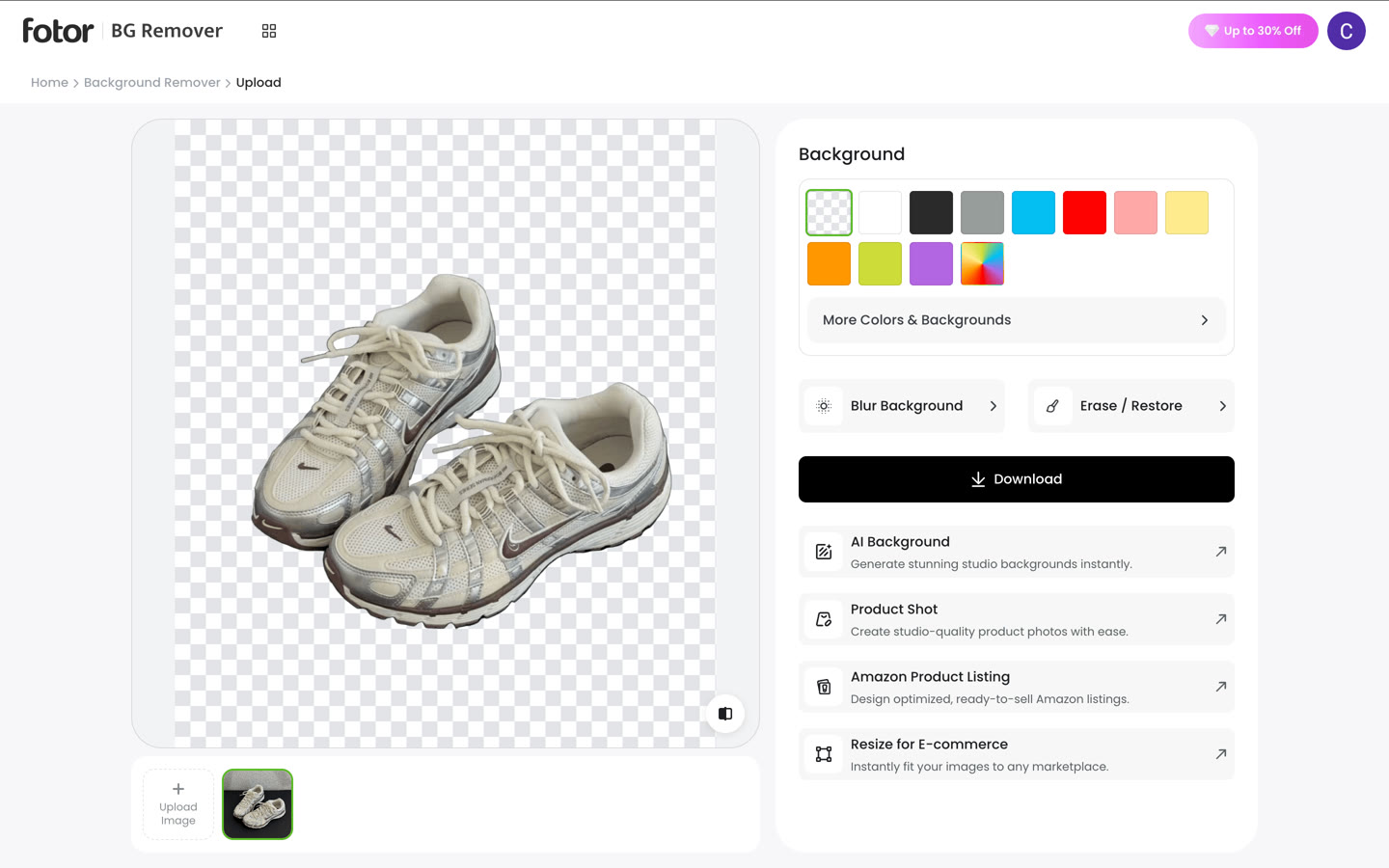Open Amazon Product Listing external arrow
Screen dimensions: 1389x868
point(1221,687)
